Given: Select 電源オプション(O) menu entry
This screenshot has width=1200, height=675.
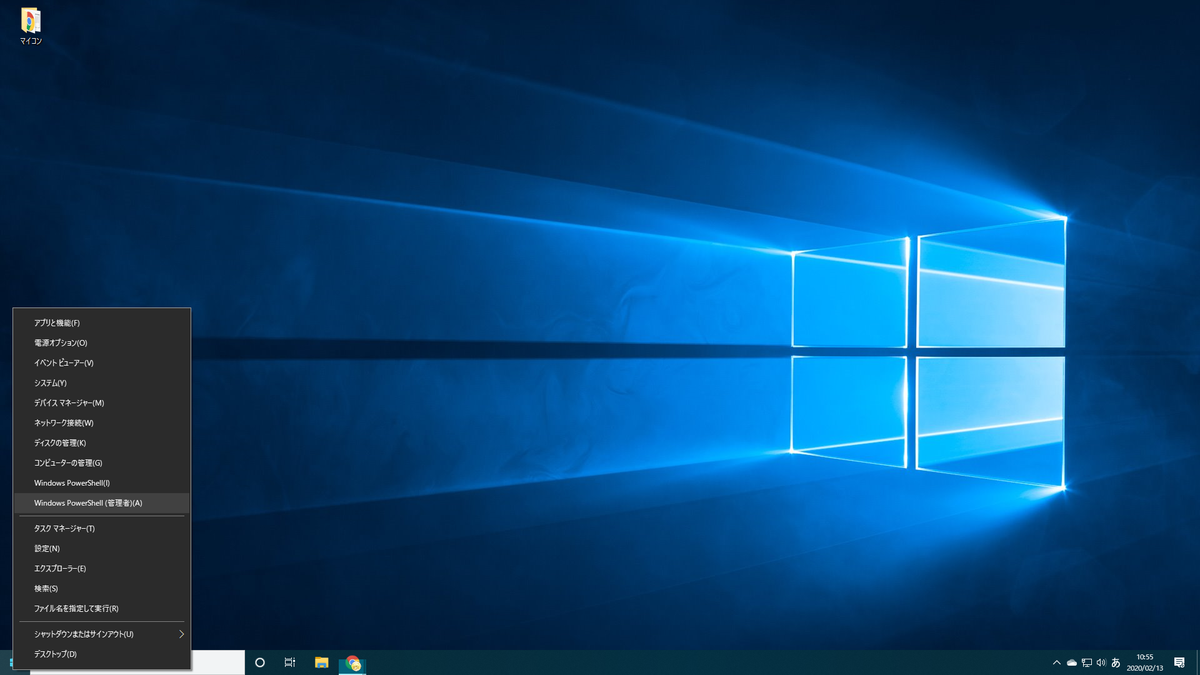Looking at the screenshot, I should click(x=101, y=343).
